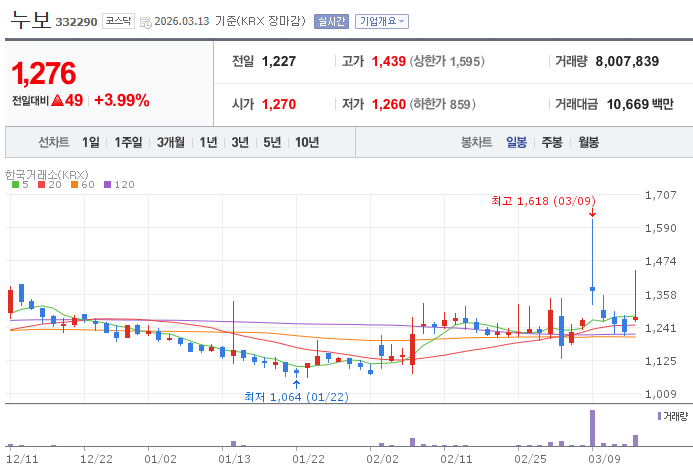
Task: Click the stock name 누보
Action: tap(31, 20)
